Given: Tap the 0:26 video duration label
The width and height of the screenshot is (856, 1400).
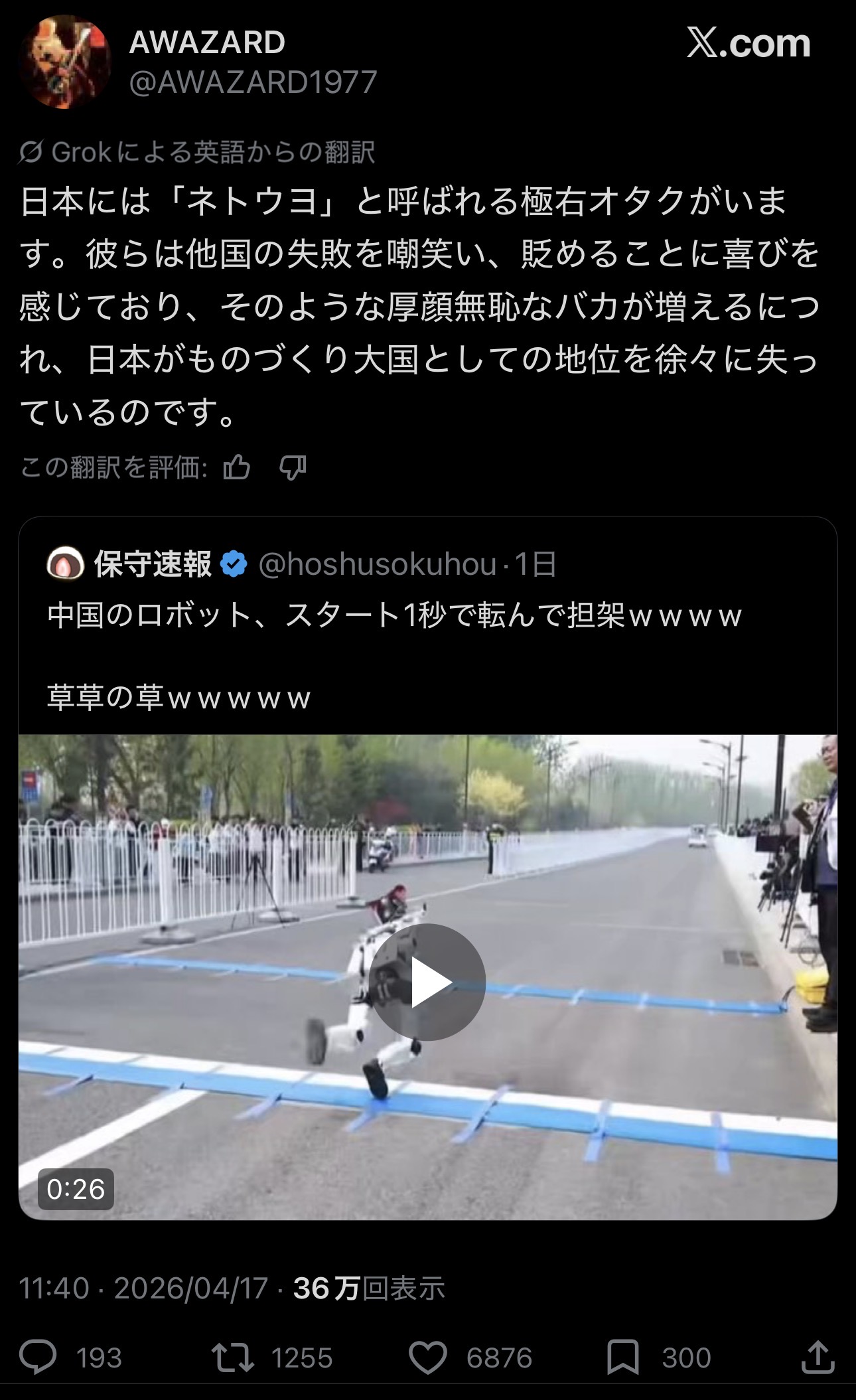Looking at the screenshot, I should 76,1189.
